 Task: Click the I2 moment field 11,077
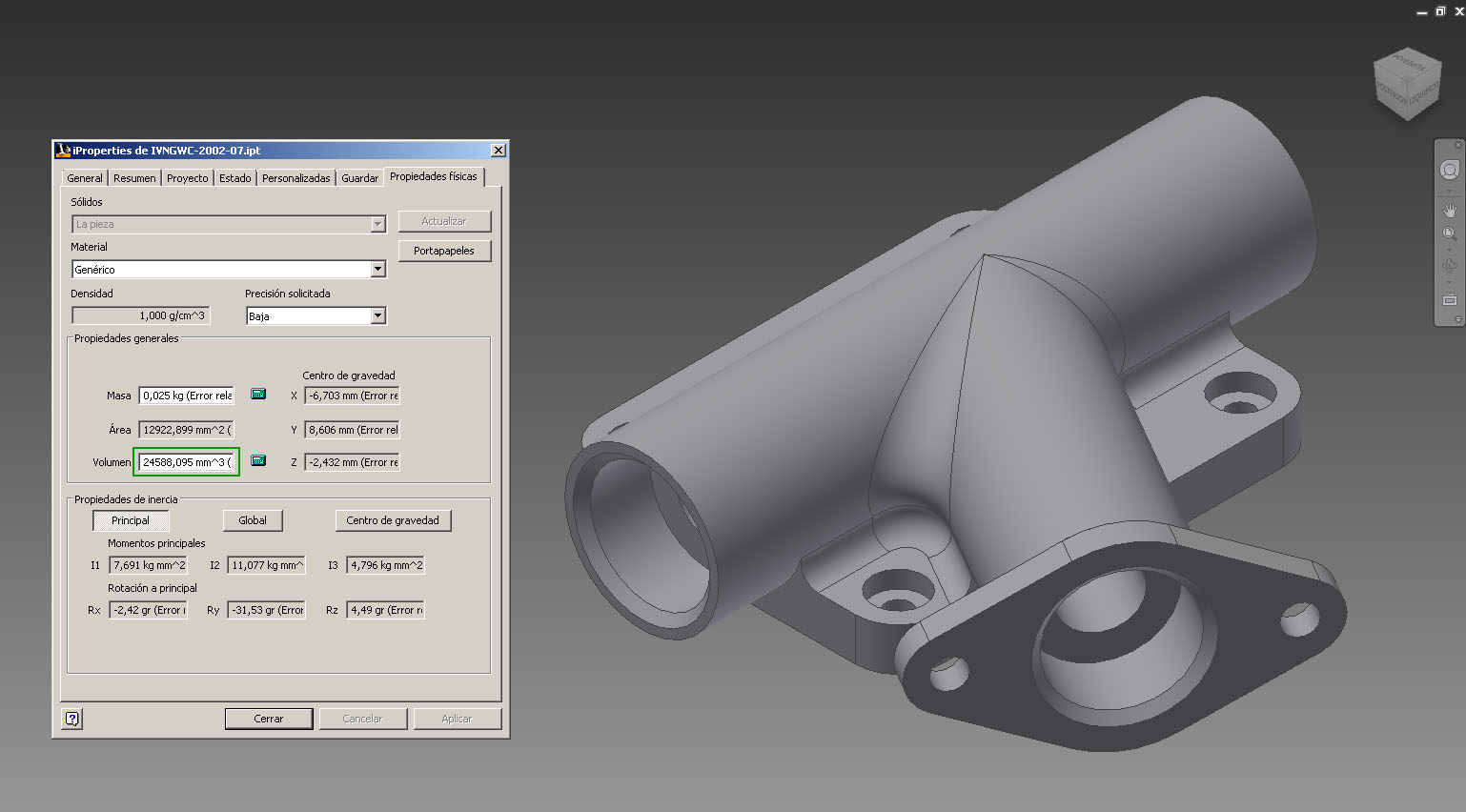266,565
